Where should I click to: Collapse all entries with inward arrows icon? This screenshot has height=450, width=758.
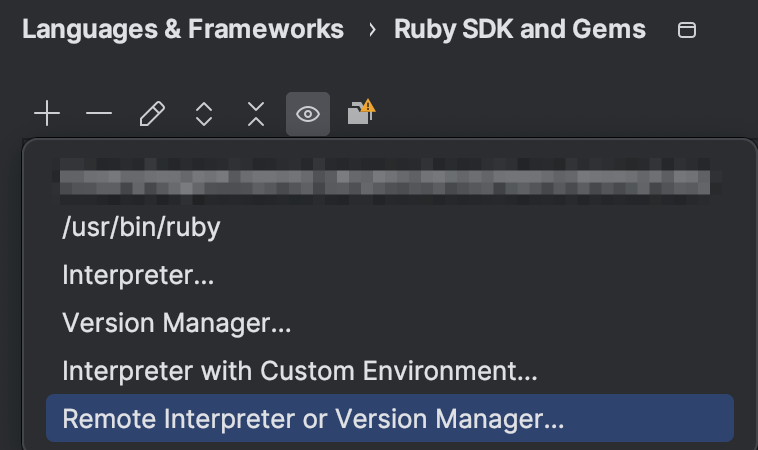point(256,114)
